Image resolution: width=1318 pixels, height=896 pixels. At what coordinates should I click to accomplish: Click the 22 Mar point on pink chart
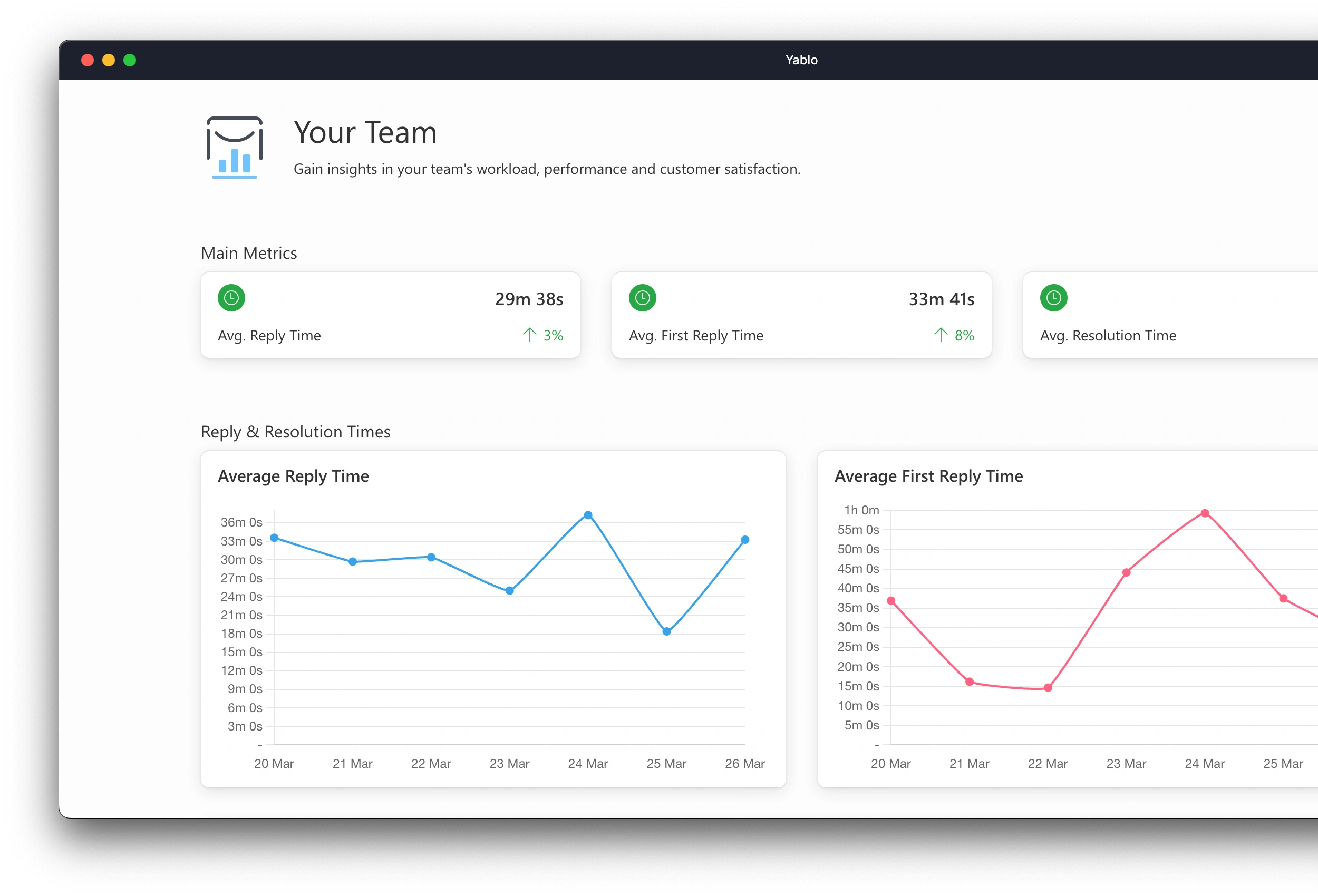1048,688
